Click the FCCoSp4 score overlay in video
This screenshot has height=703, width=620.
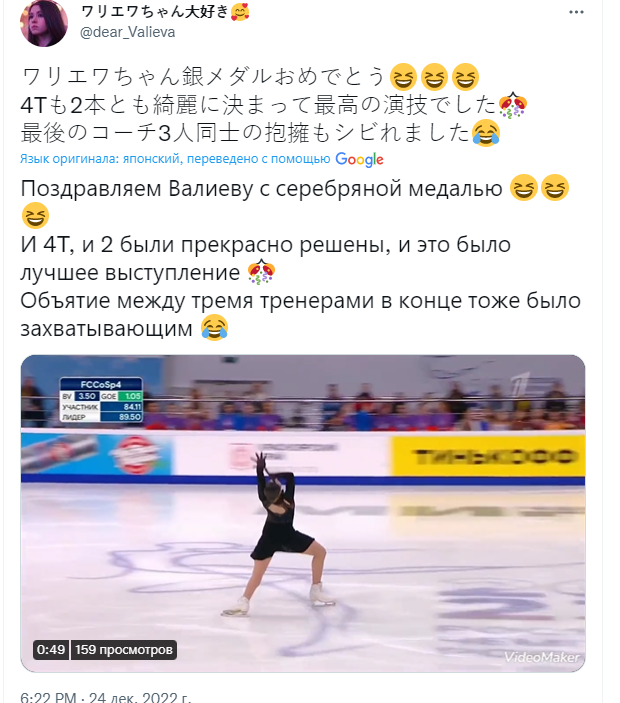point(101,400)
